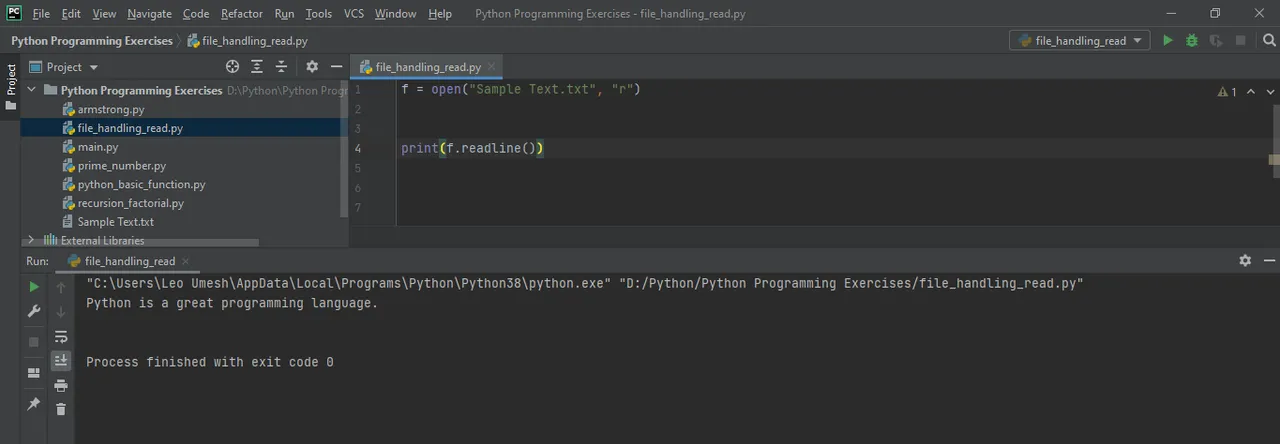The height and width of the screenshot is (444, 1280).
Task: Clear console with trash icon
Action: click(x=61, y=409)
